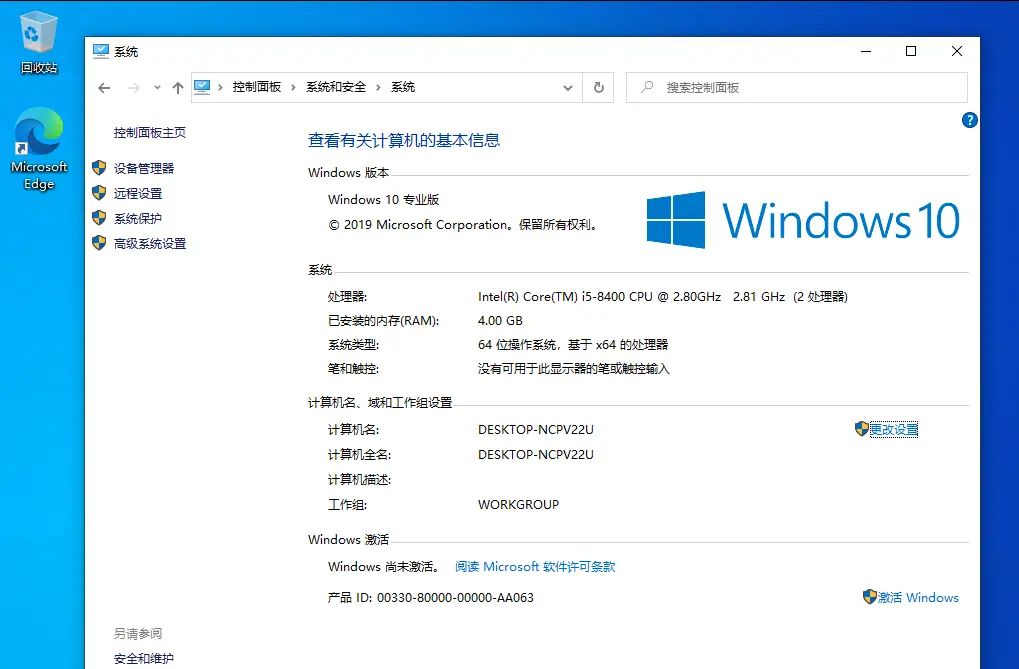
Task: Open 设备管理器 link
Action: 144,168
